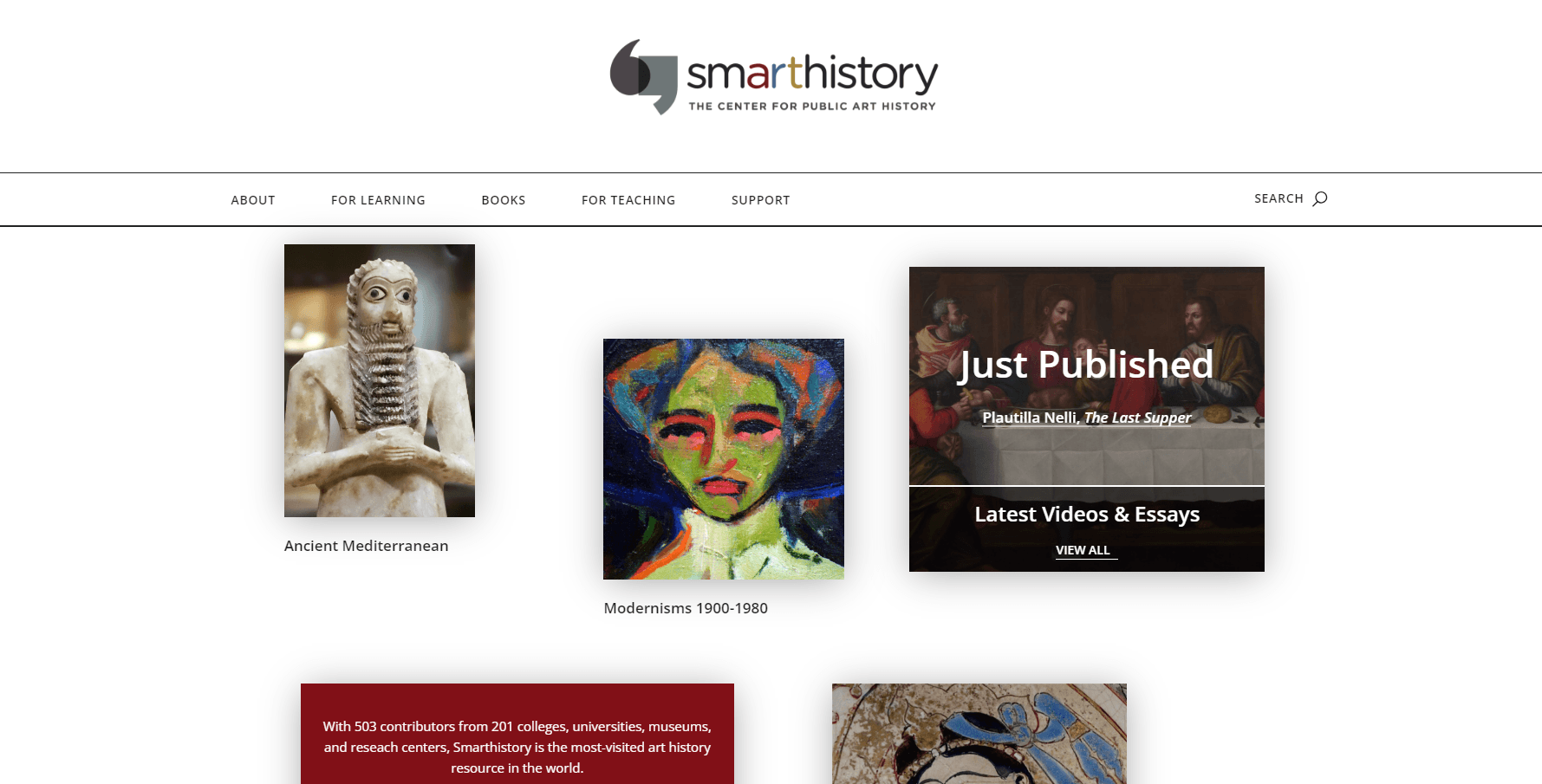1542x784 pixels.
Task: Click Latest Videos & Essays heading
Action: pos(1087,515)
